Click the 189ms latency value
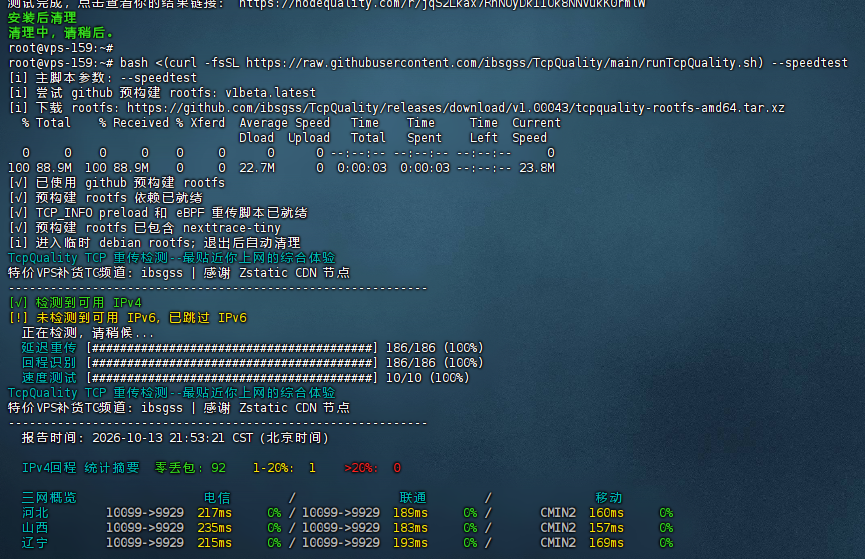The width and height of the screenshot is (865, 559). click(410, 513)
